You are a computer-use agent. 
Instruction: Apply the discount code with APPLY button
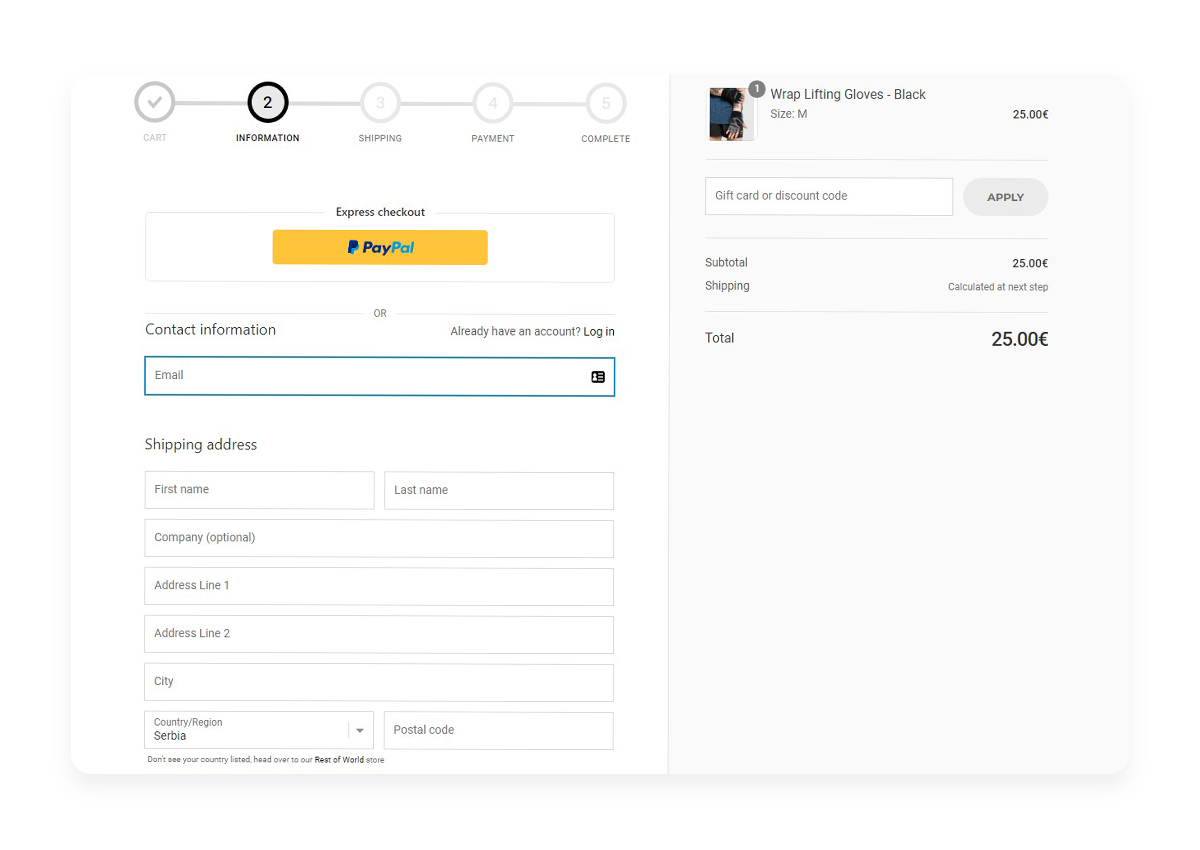[1005, 197]
